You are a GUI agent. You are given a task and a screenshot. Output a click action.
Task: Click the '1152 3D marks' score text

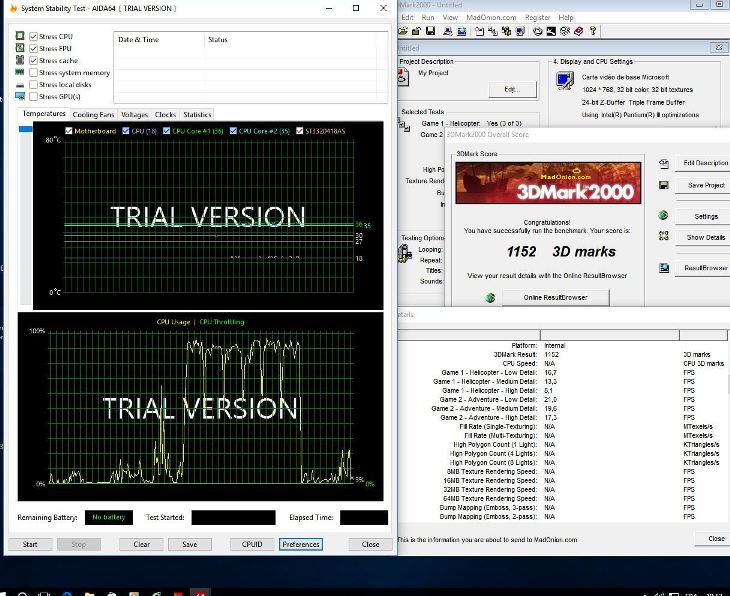pos(561,251)
